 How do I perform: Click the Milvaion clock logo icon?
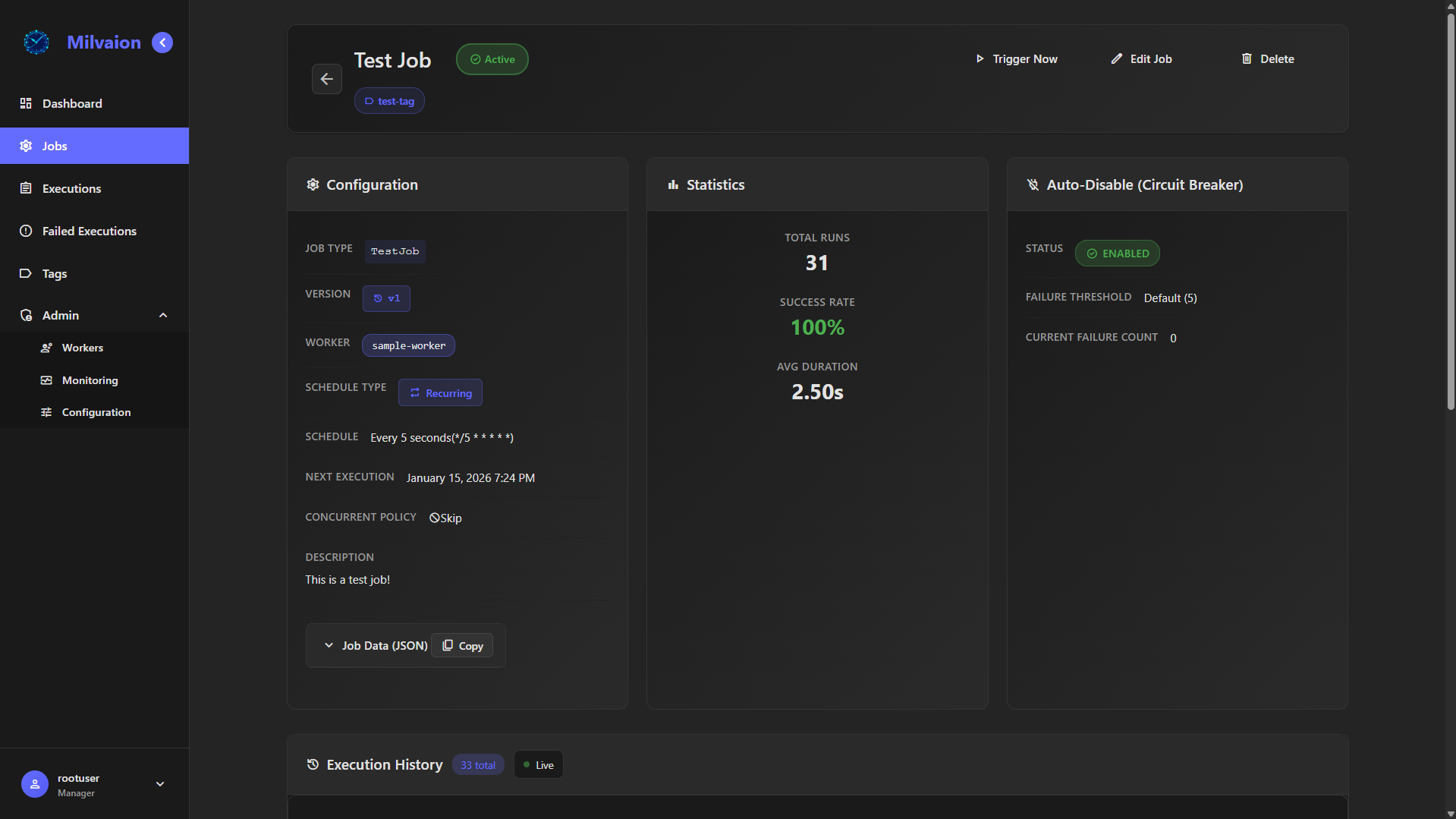click(x=36, y=43)
